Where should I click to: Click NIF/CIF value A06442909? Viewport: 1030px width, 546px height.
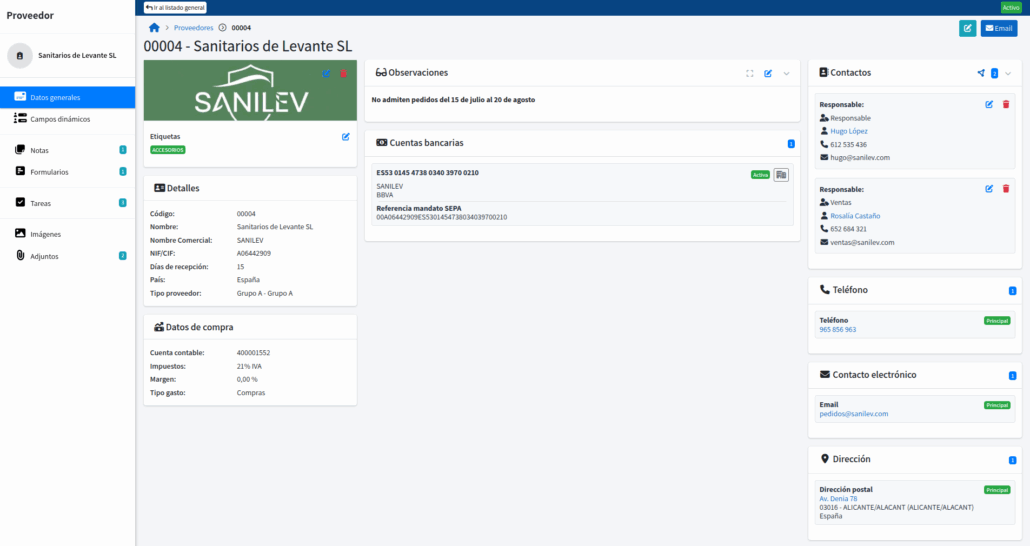(254, 253)
